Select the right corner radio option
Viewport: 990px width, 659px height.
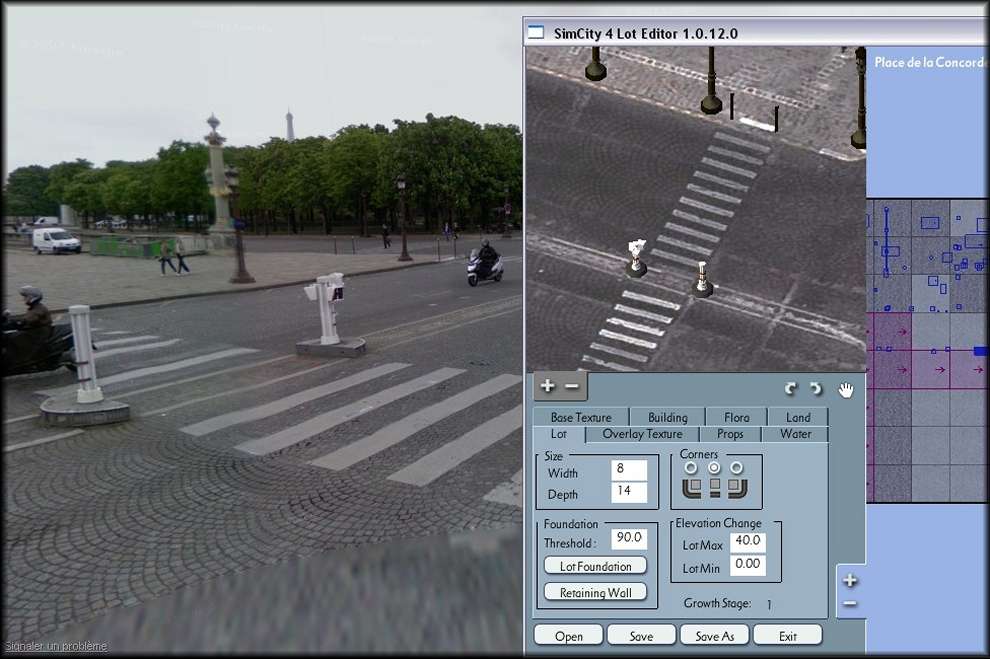(737, 468)
